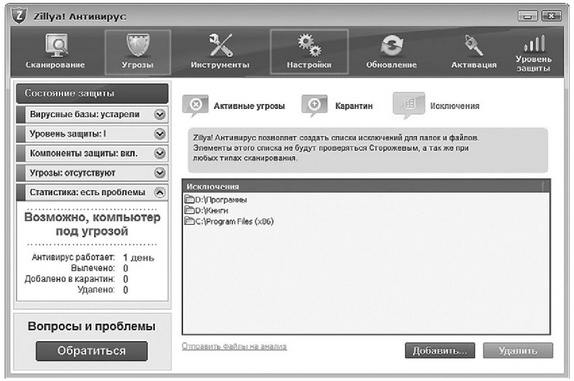Open Уровень защиты signal bars icon
Viewport: 574px width, 381px height.
[534, 44]
